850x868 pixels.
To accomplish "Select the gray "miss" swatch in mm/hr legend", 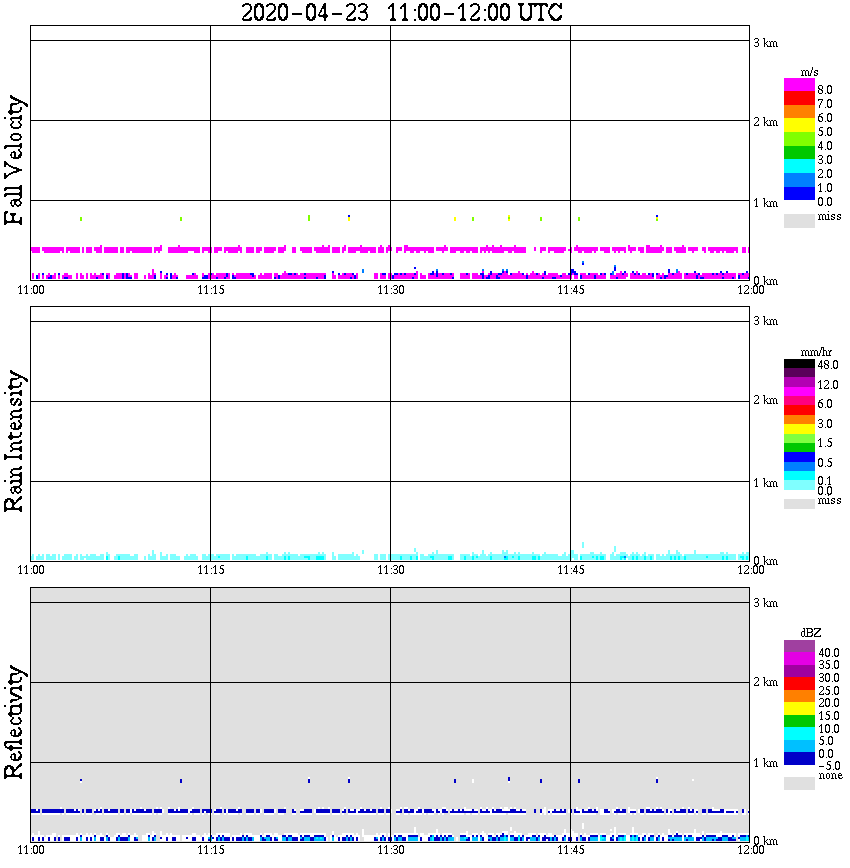I will [799, 504].
